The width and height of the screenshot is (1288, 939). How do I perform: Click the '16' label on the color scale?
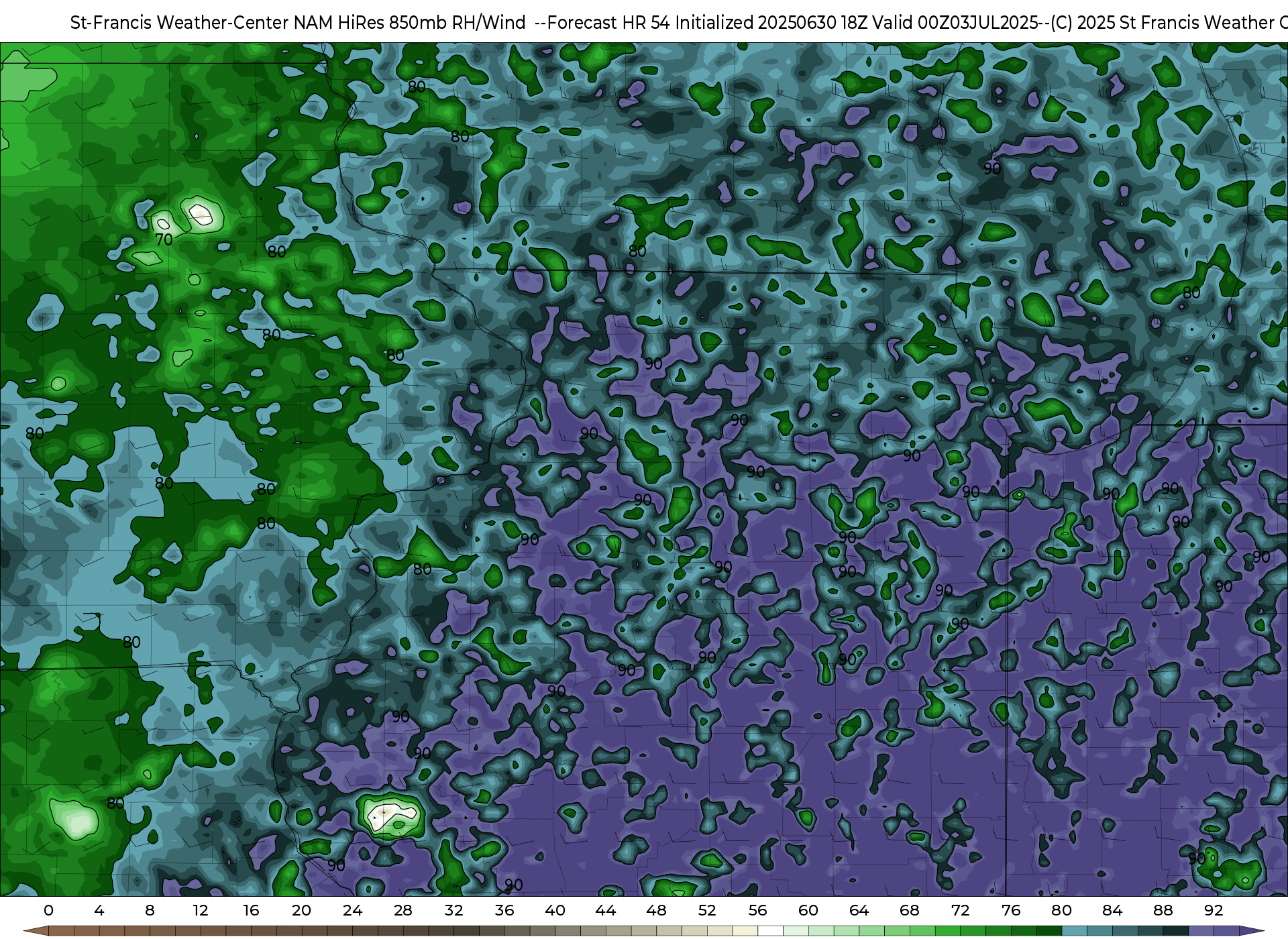(251, 910)
